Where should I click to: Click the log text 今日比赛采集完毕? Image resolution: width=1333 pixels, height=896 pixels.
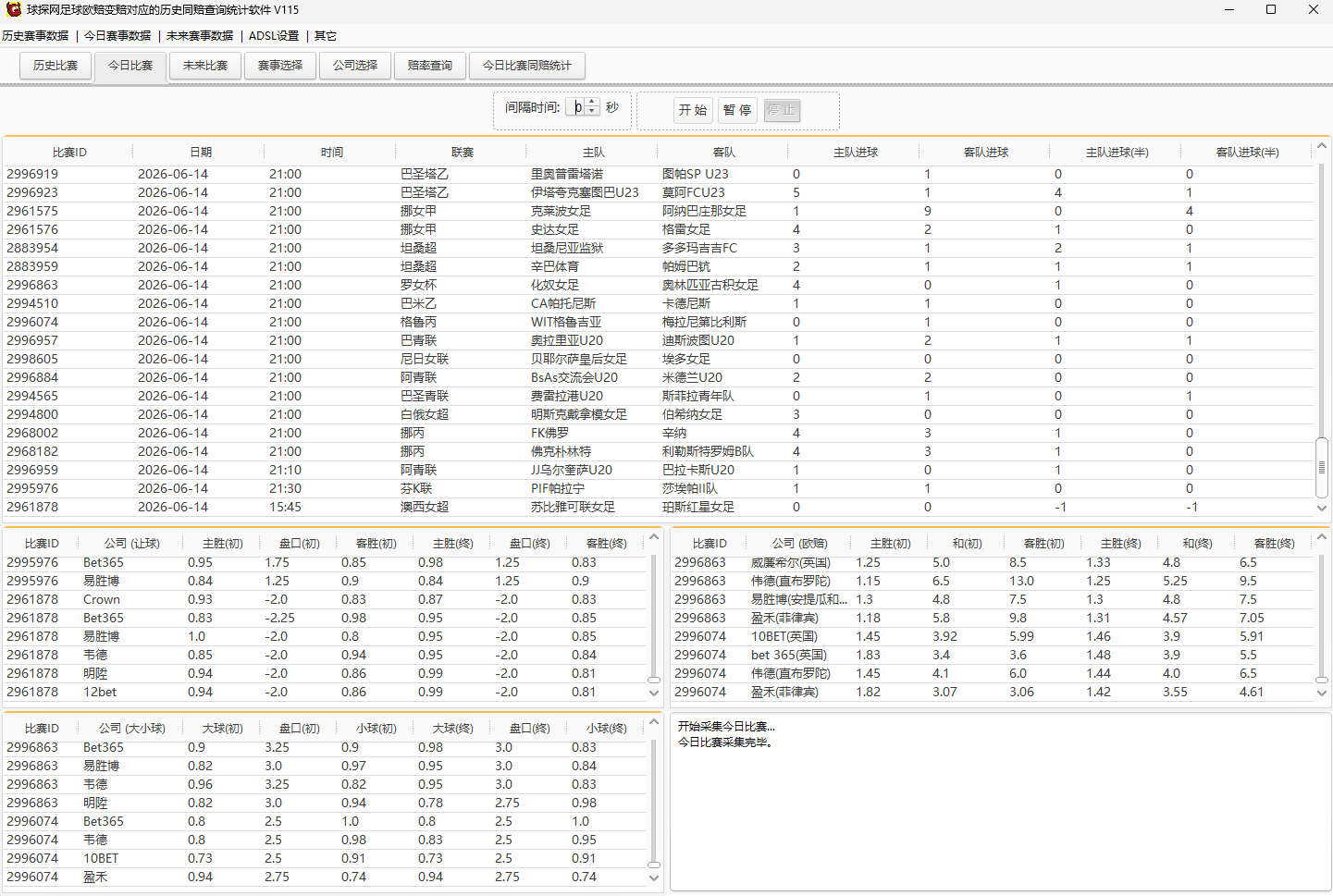point(724,743)
